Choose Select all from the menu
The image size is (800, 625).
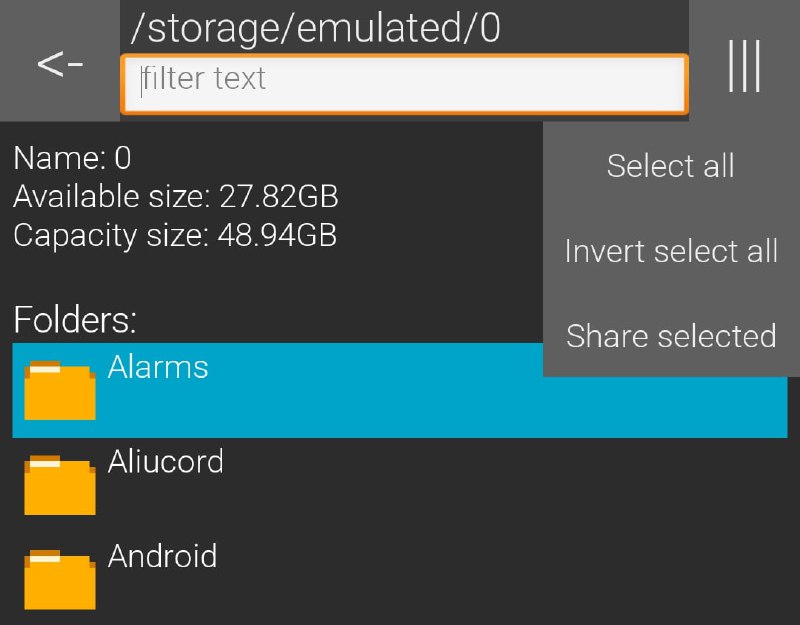point(670,166)
